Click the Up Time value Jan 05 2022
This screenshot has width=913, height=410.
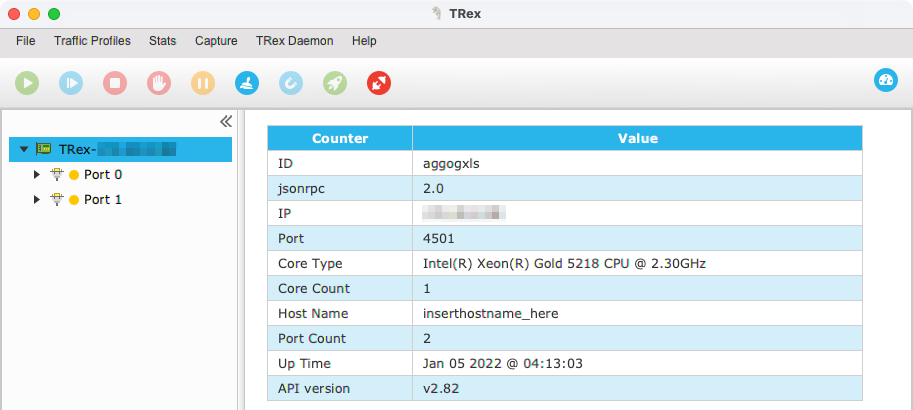pos(502,364)
